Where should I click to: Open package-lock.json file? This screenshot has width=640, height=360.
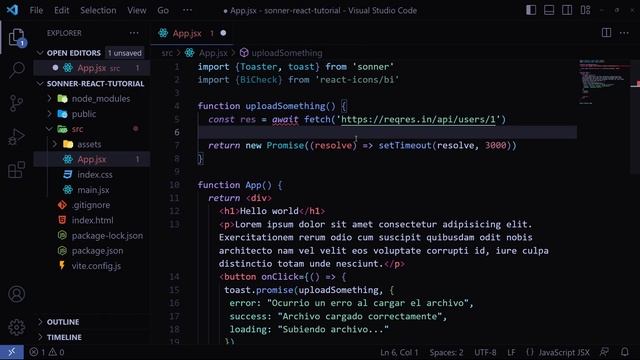pos(107,236)
